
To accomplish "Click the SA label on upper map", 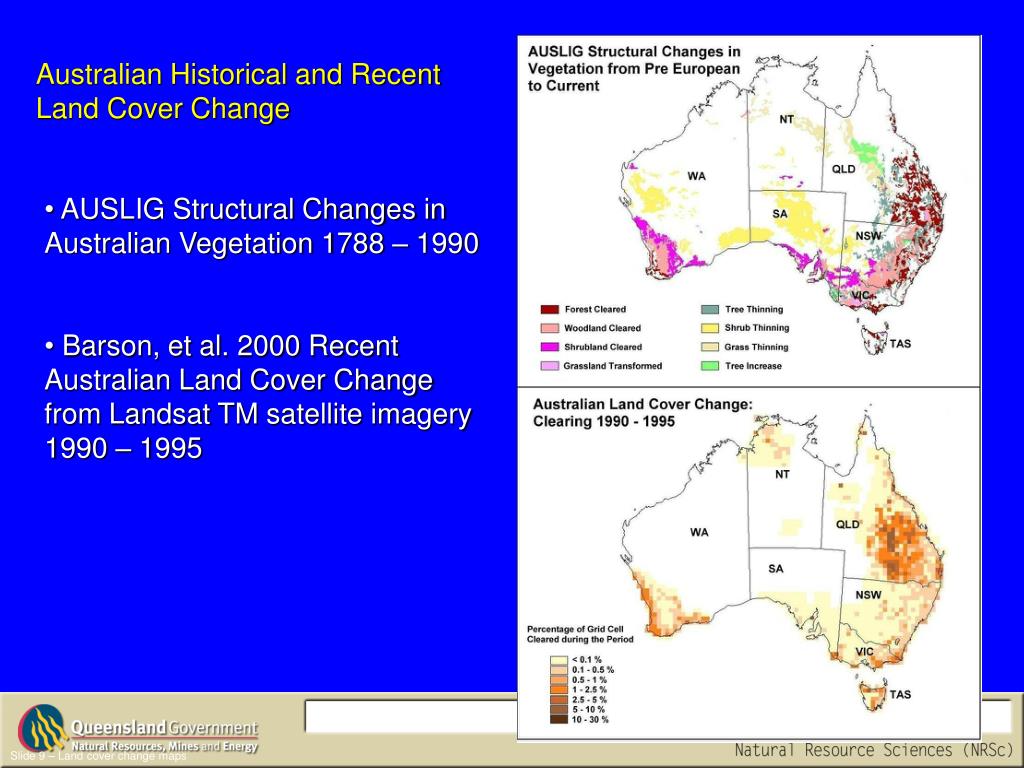I will click(780, 214).
